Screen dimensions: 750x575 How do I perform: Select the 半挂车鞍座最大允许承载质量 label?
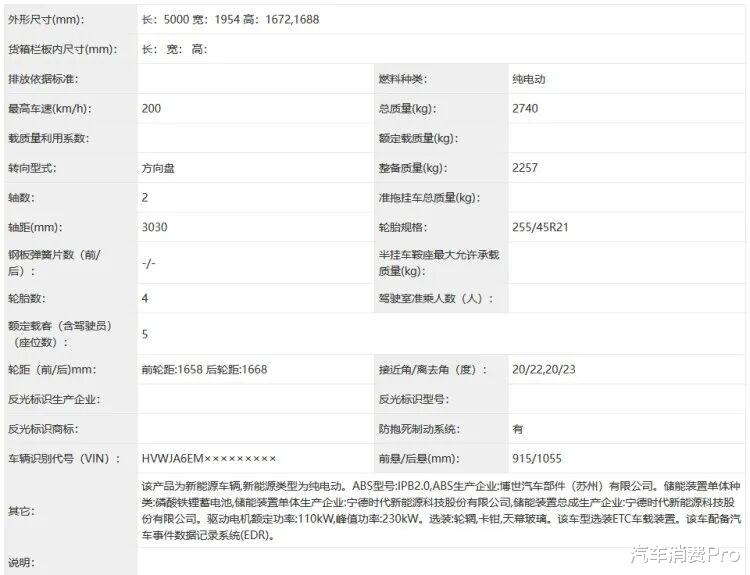tap(439, 263)
